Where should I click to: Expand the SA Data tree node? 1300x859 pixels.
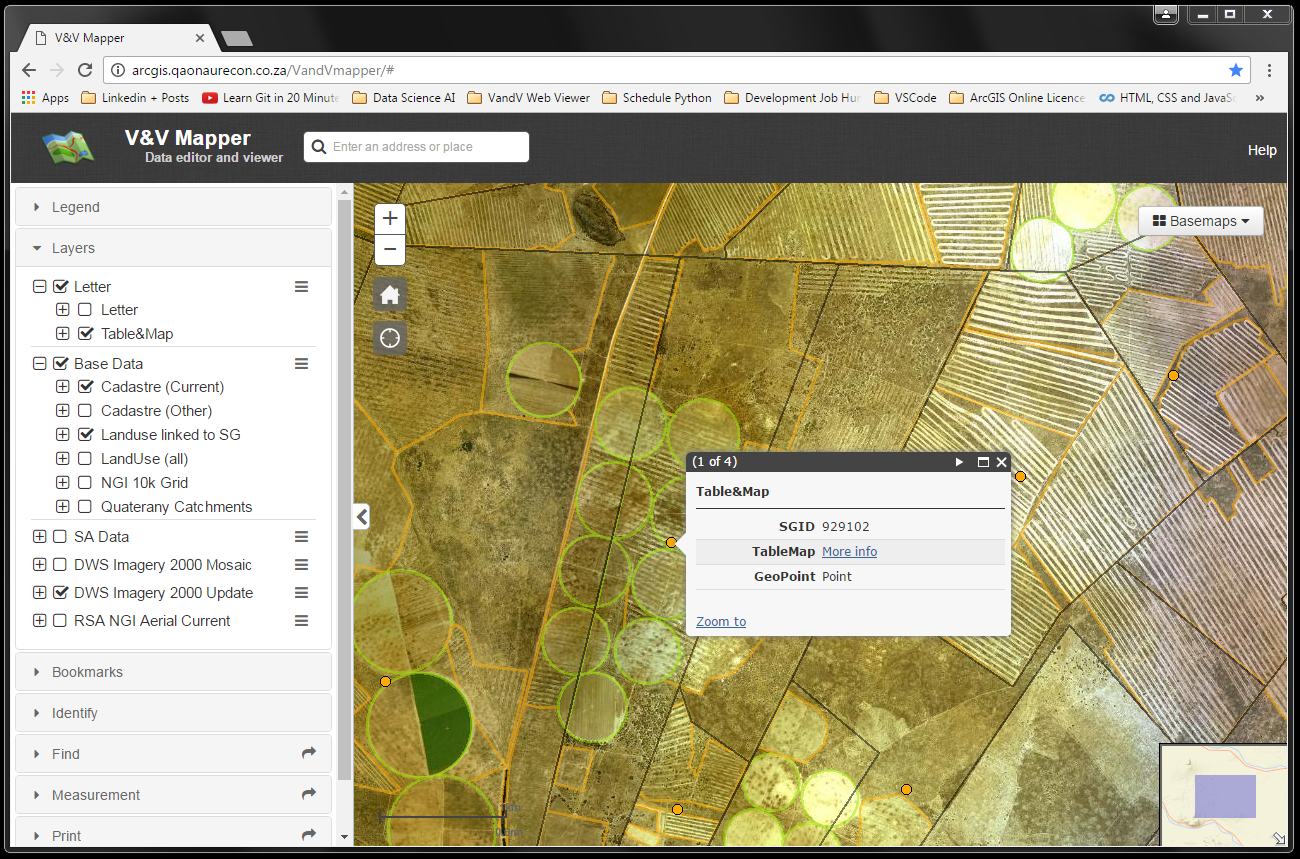40,537
